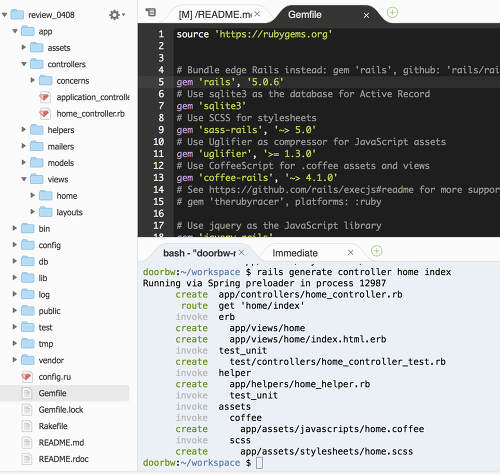This screenshot has height=474, width=500.
Task: Click the config.ru ruby file icon
Action: click(27, 377)
